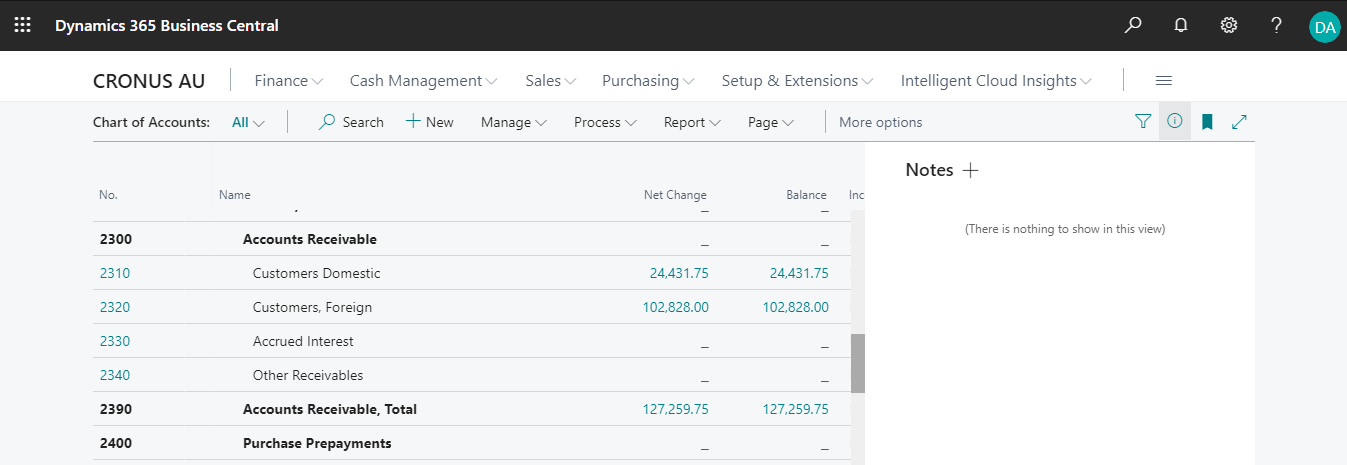Open the Report menu
Image resolution: width=1347 pixels, height=465 pixels.
pos(692,122)
